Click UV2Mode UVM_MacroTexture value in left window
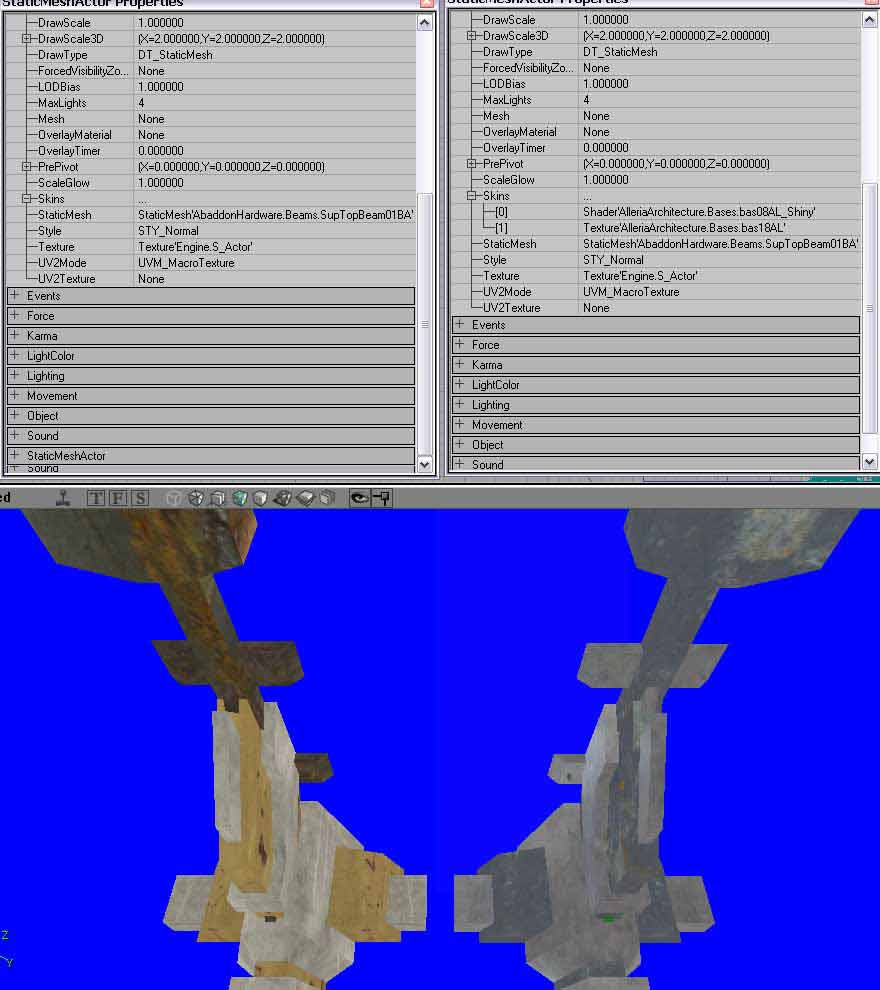Viewport: 880px width, 990px height. click(x=186, y=263)
